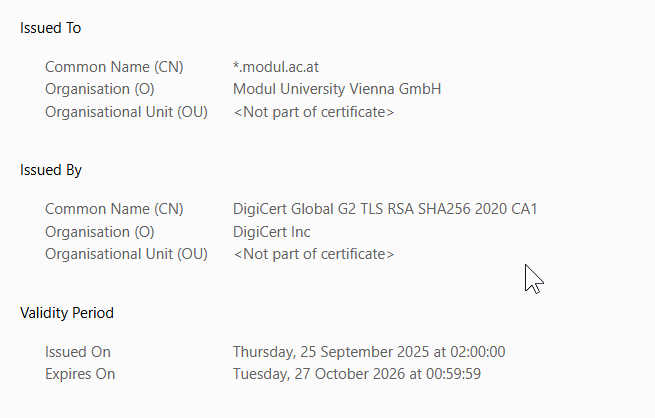655x418 pixels.
Task: Click "Not part of certificate" under Issued To
Action: click(x=313, y=112)
